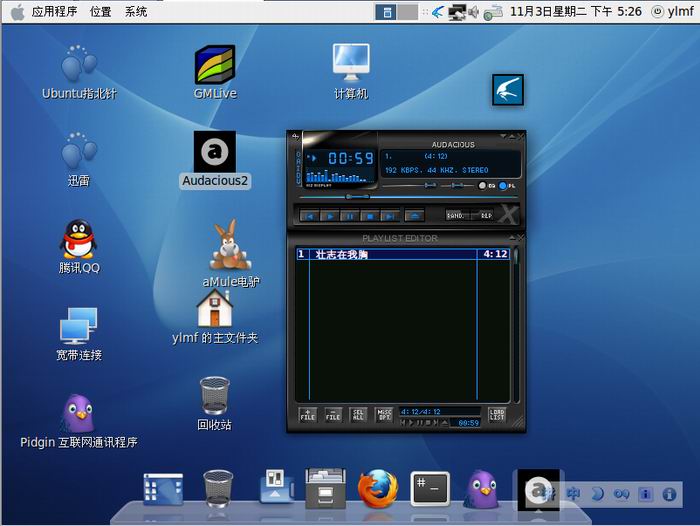Click the 00:59 time display in Audacious
The image size is (700, 526).
[x=351, y=158]
